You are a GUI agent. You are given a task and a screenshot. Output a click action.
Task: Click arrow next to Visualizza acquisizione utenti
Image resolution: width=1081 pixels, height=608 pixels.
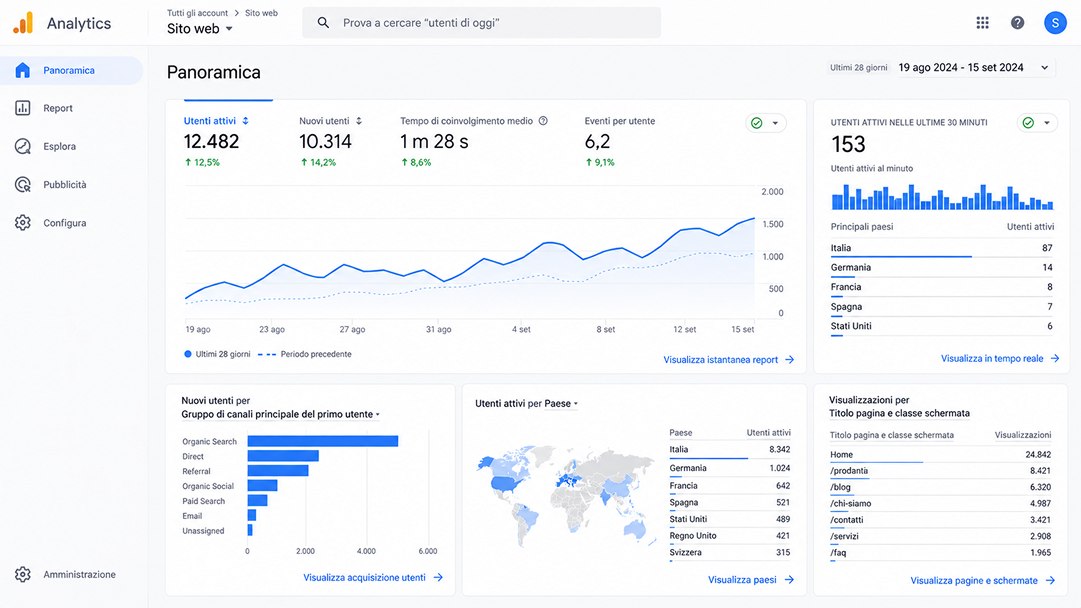click(x=438, y=578)
